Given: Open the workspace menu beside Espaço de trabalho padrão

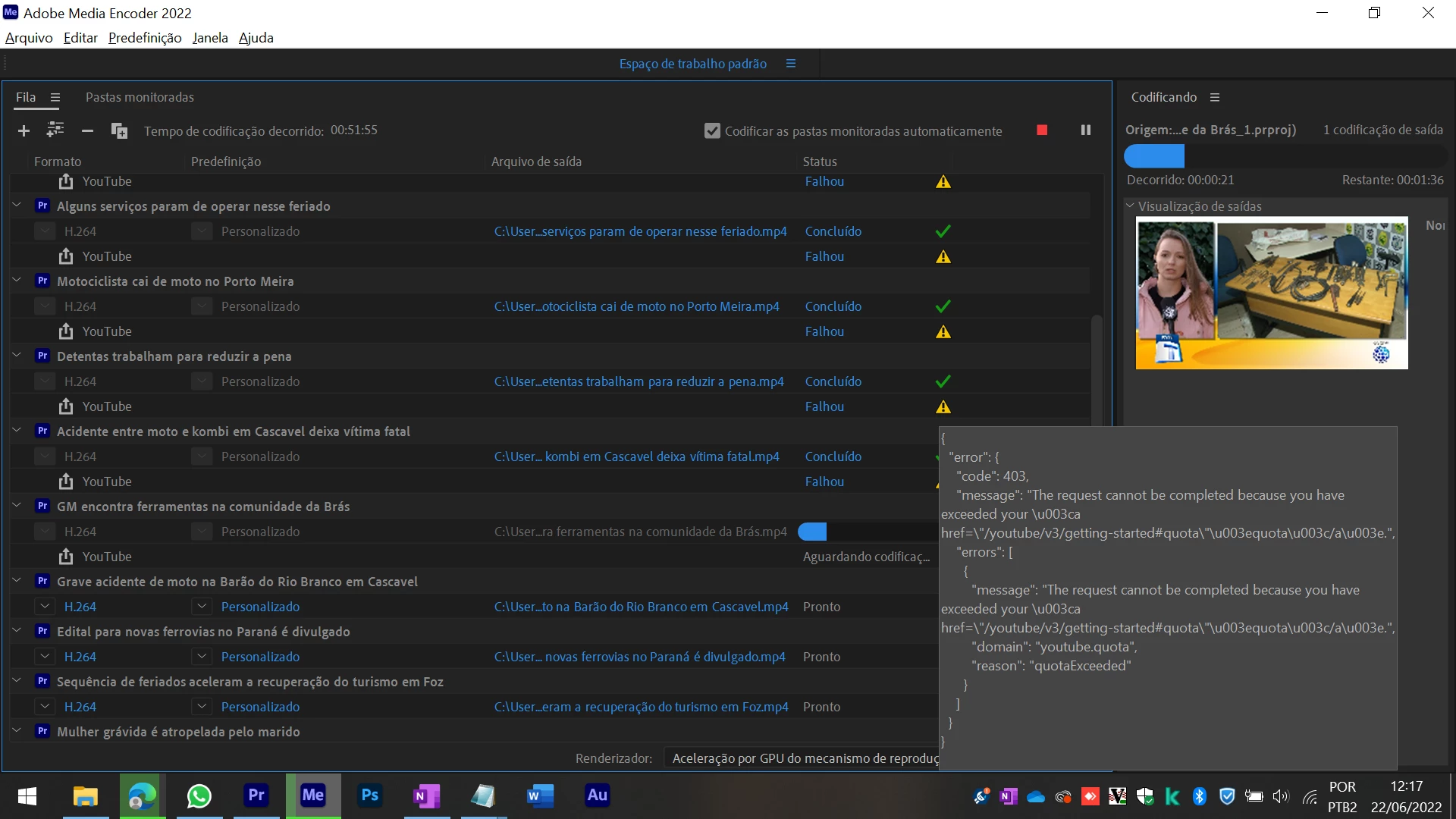Looking at the screenshot, I should tap(791, 64).
